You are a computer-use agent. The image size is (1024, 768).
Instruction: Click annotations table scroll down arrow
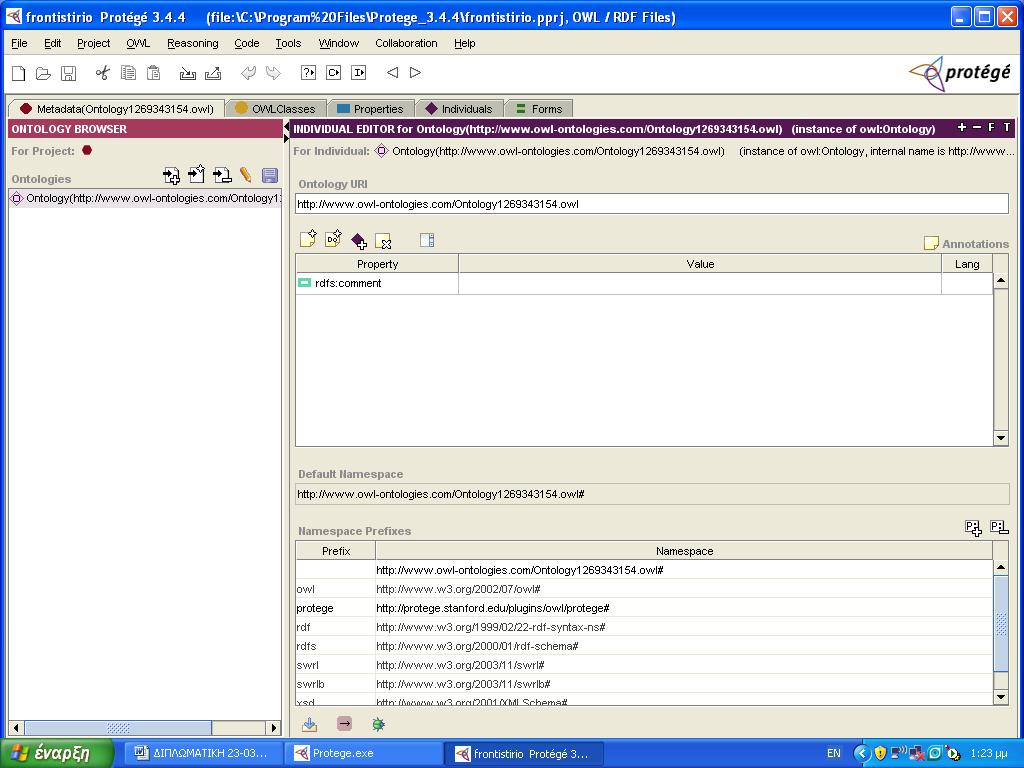(1000, 438)
